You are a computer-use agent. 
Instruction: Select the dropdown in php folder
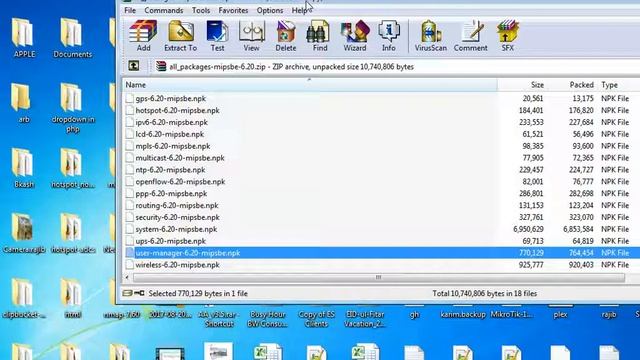pos(73,108)
